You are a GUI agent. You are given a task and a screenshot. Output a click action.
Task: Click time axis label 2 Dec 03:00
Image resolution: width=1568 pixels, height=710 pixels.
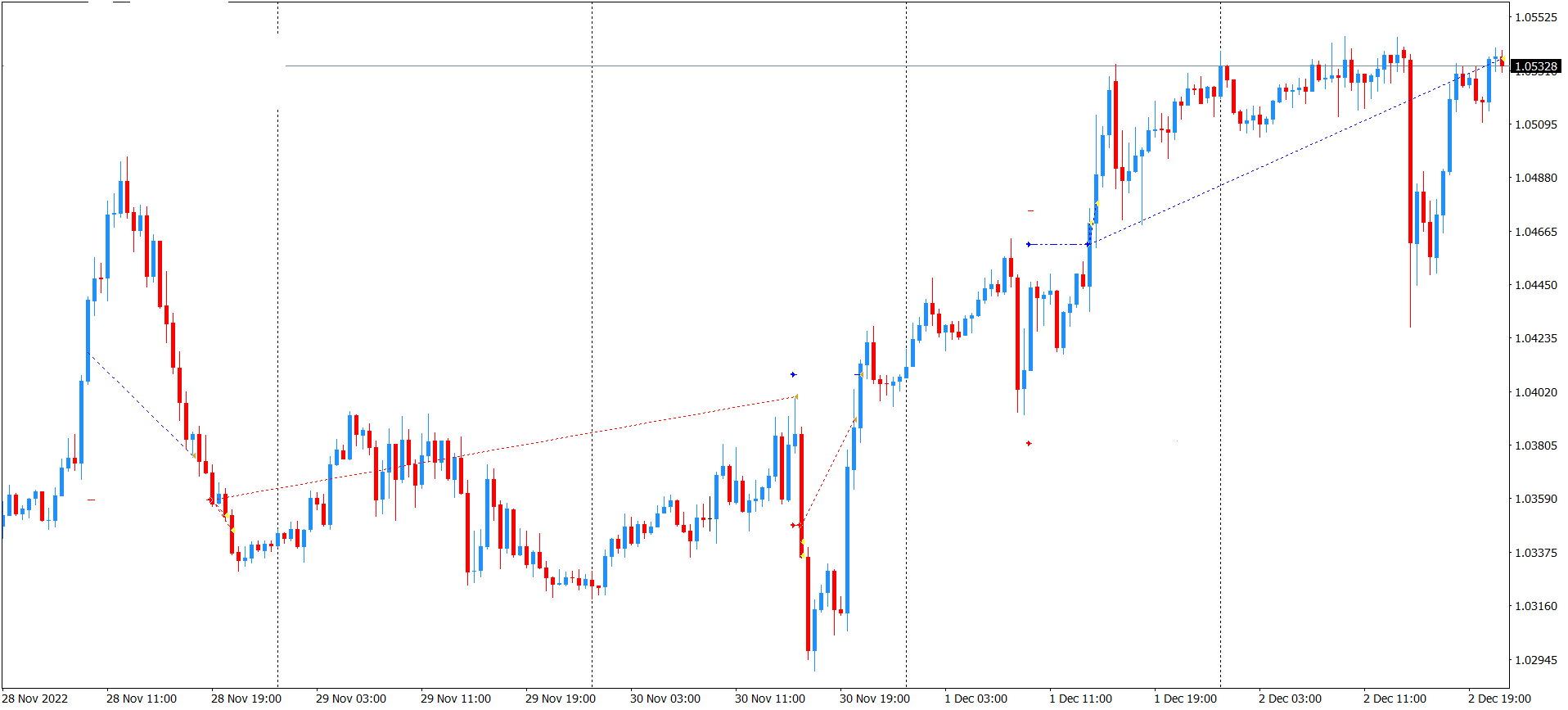pos(1291,699)
